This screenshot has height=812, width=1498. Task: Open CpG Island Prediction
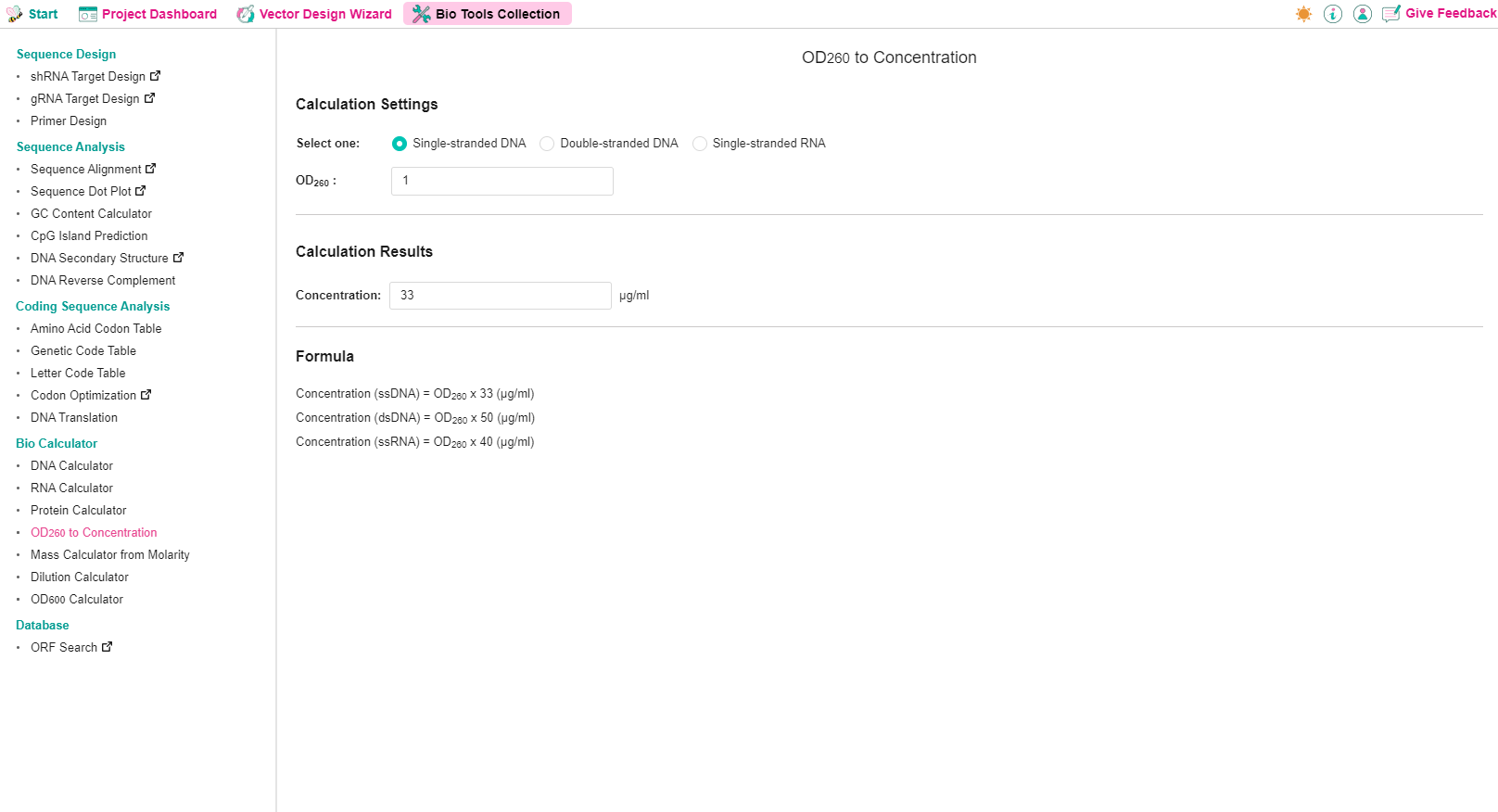[89, 235]
